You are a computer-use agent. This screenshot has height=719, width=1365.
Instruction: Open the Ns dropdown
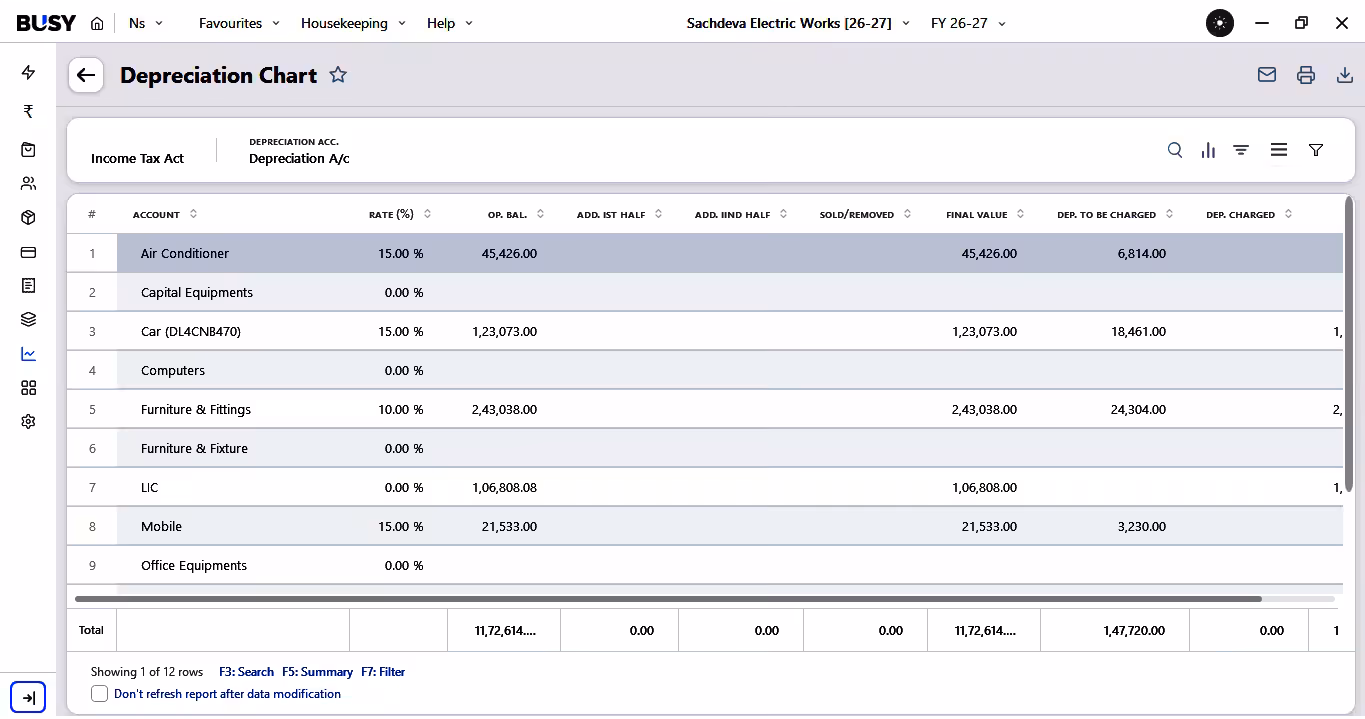(146, 23)
